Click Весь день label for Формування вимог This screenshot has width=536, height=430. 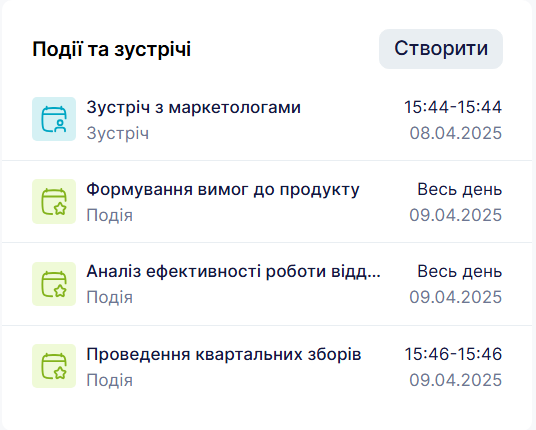tap(459, 189)
